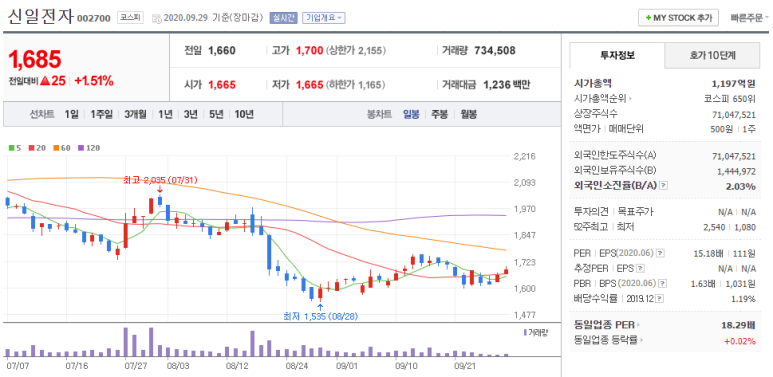Click the 09/10 date axis label
Screen dimensions: 773x377
[x=407, y=367]
